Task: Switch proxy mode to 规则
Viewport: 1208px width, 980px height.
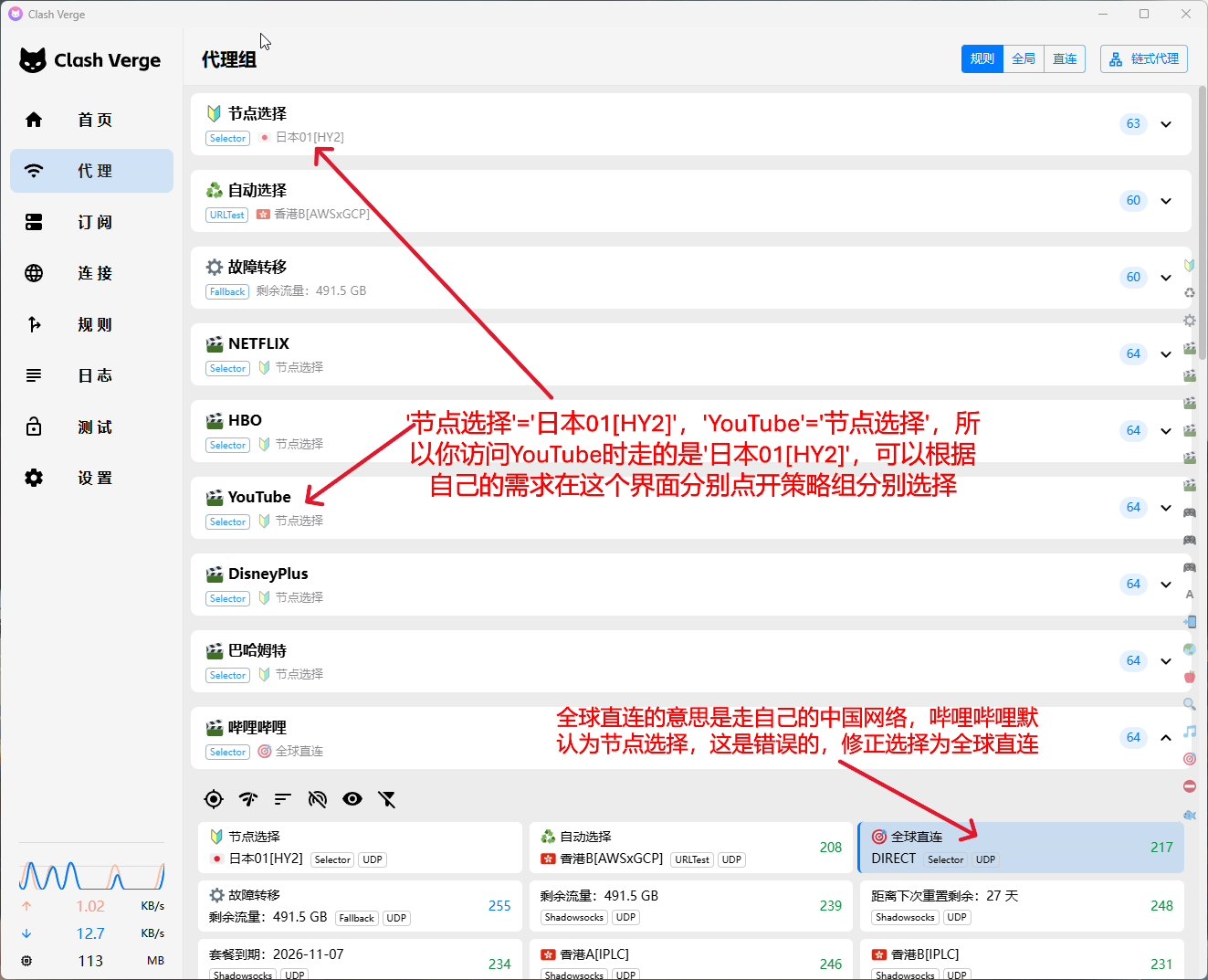Action: [x=982, y=58]
